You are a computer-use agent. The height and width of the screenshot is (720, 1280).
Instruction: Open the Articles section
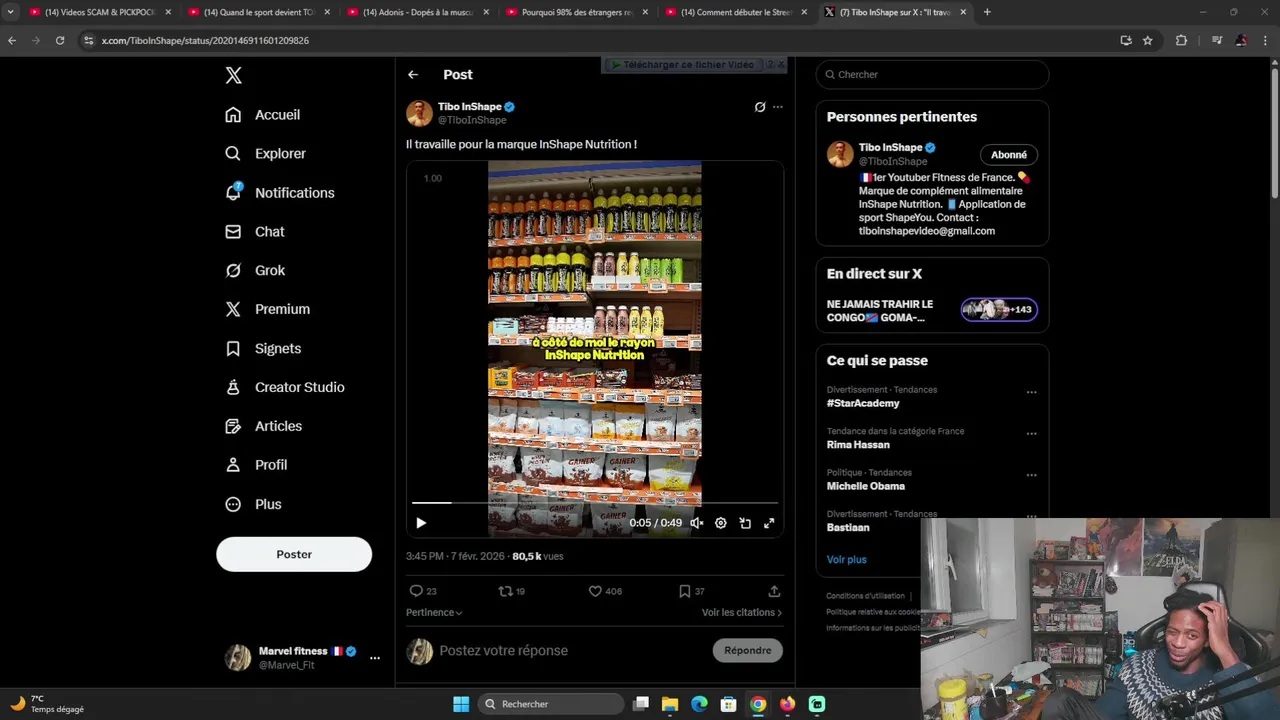[263, 427]
